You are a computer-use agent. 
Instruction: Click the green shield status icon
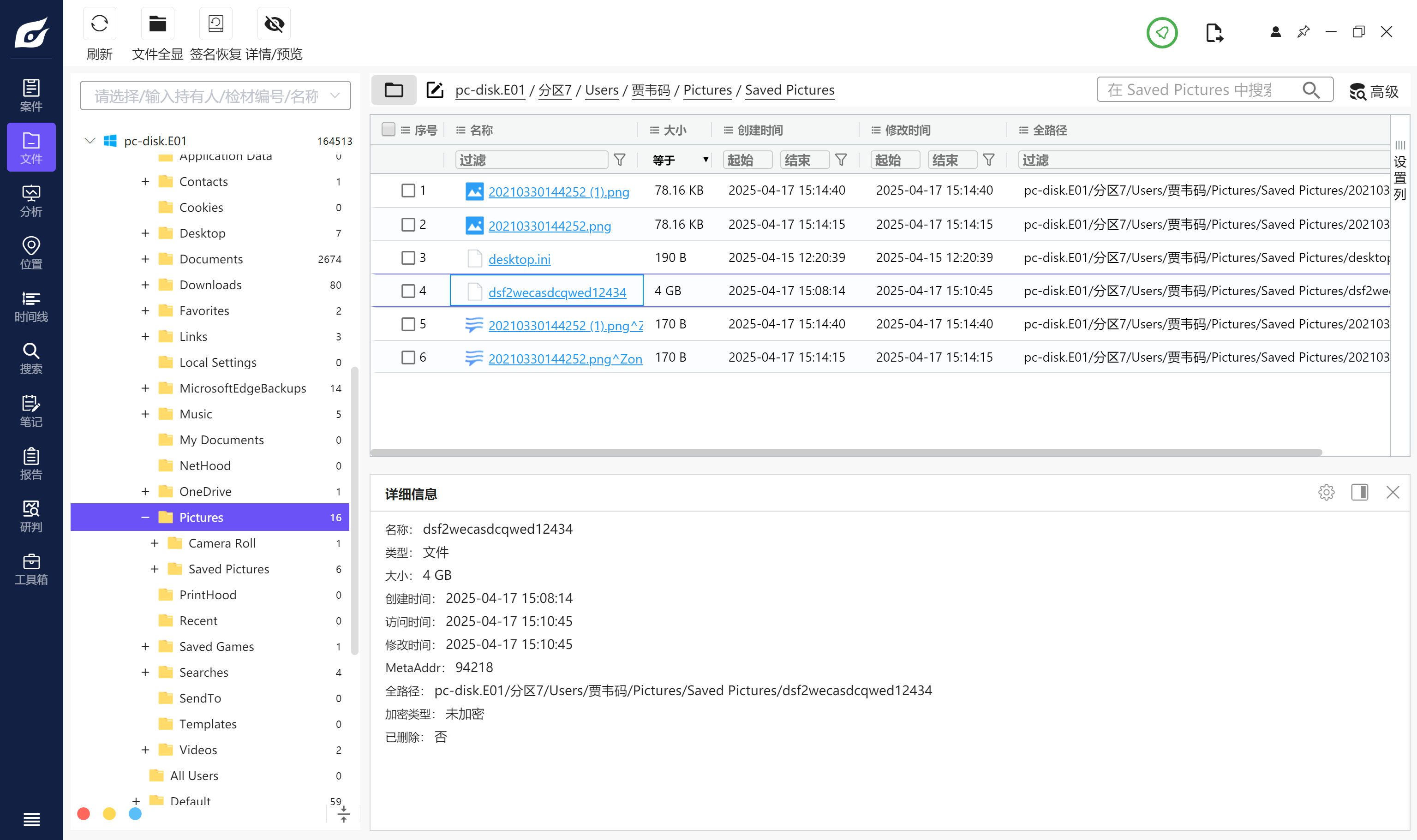[x=1162, y=32]
